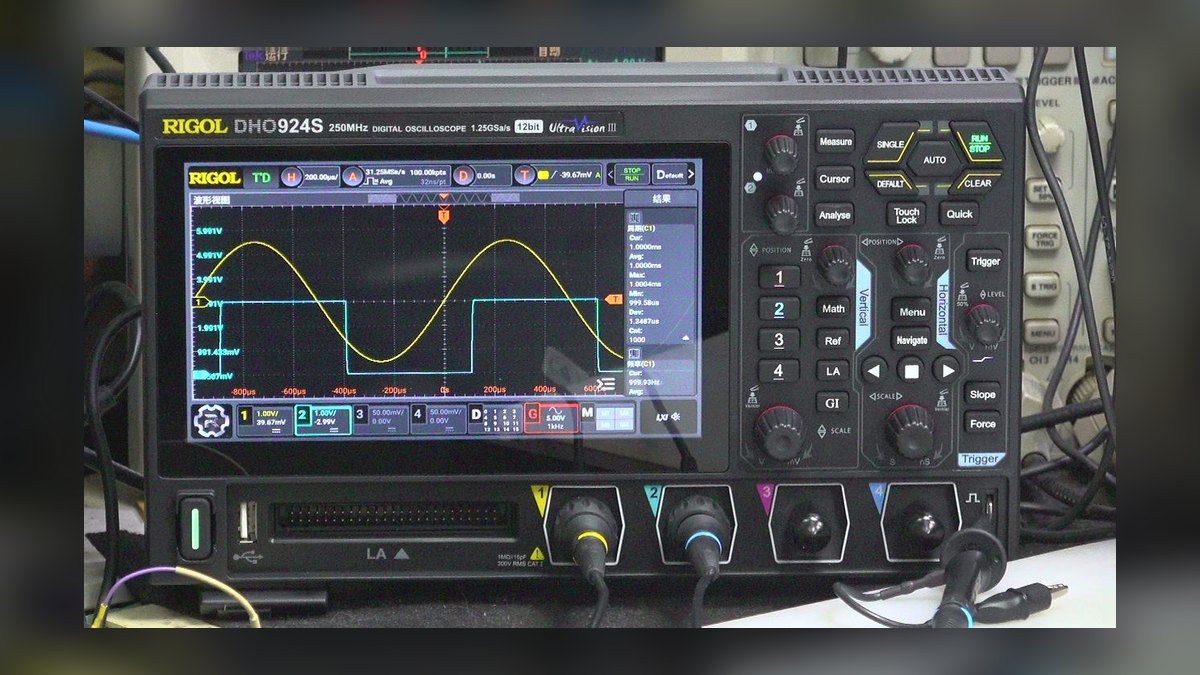Open the D digital channels label
Viewport: 1200px width, 675px height.
pos(494,420)
